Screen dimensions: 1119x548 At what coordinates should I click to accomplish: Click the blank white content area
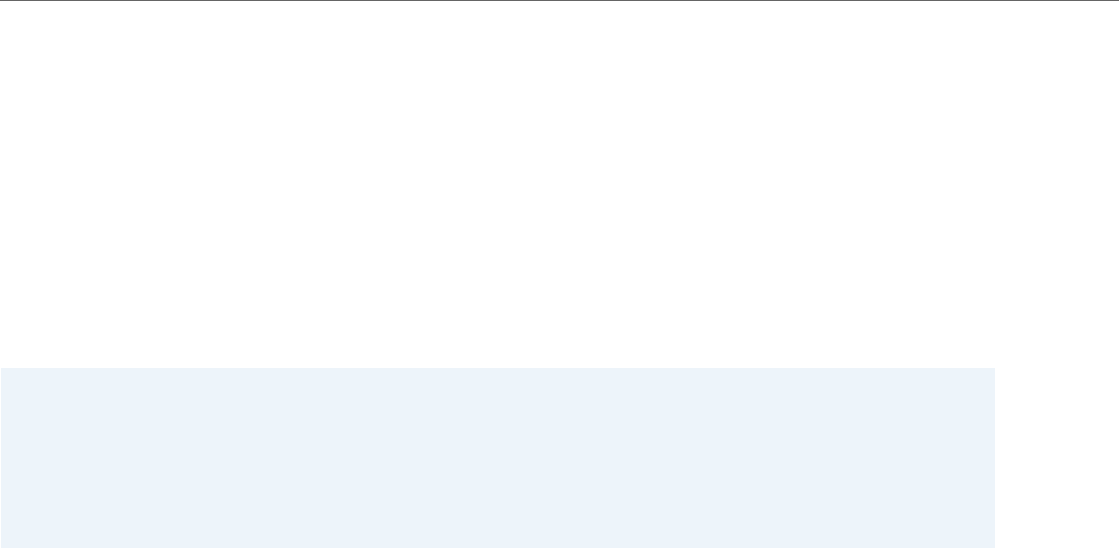(x=560, y=184)
